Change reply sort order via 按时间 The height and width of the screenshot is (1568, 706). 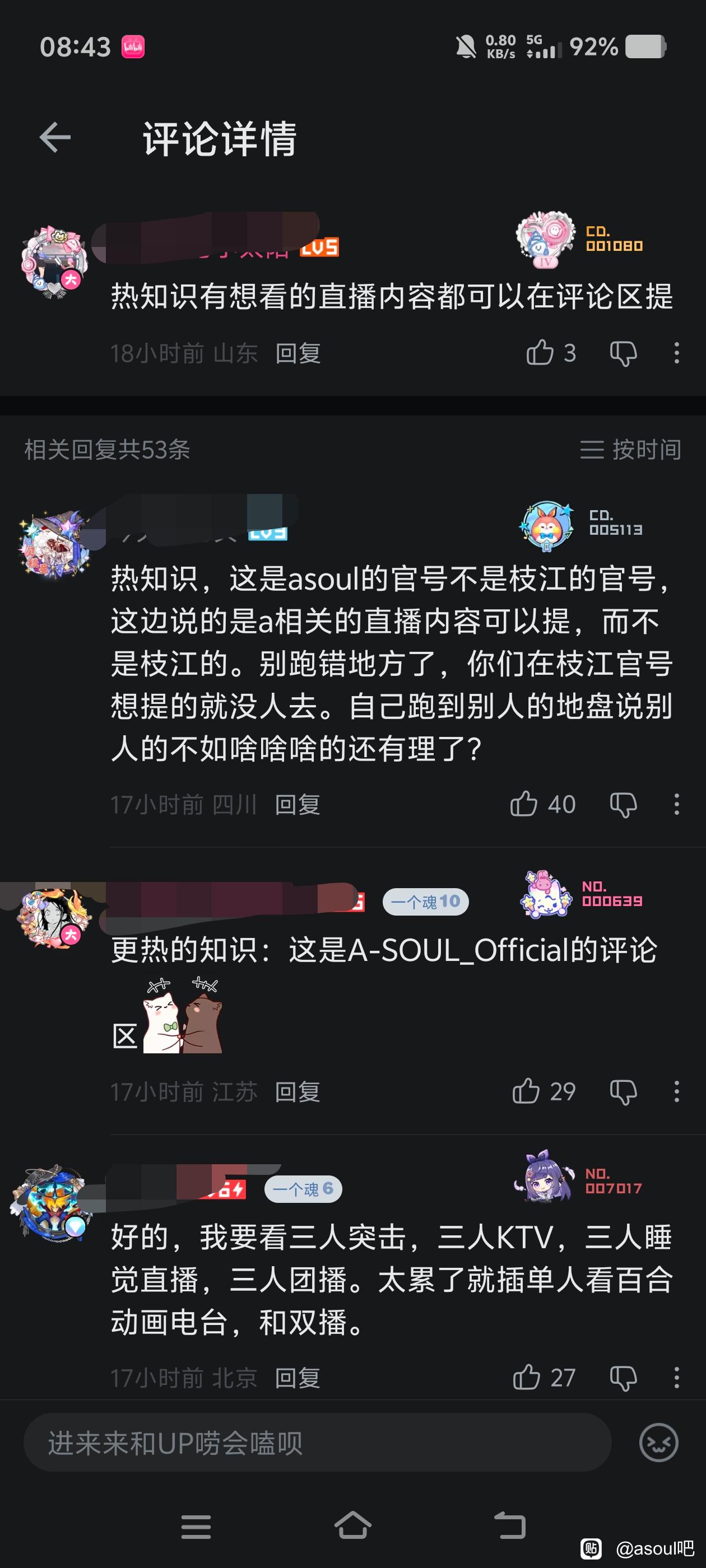(630, 449)
